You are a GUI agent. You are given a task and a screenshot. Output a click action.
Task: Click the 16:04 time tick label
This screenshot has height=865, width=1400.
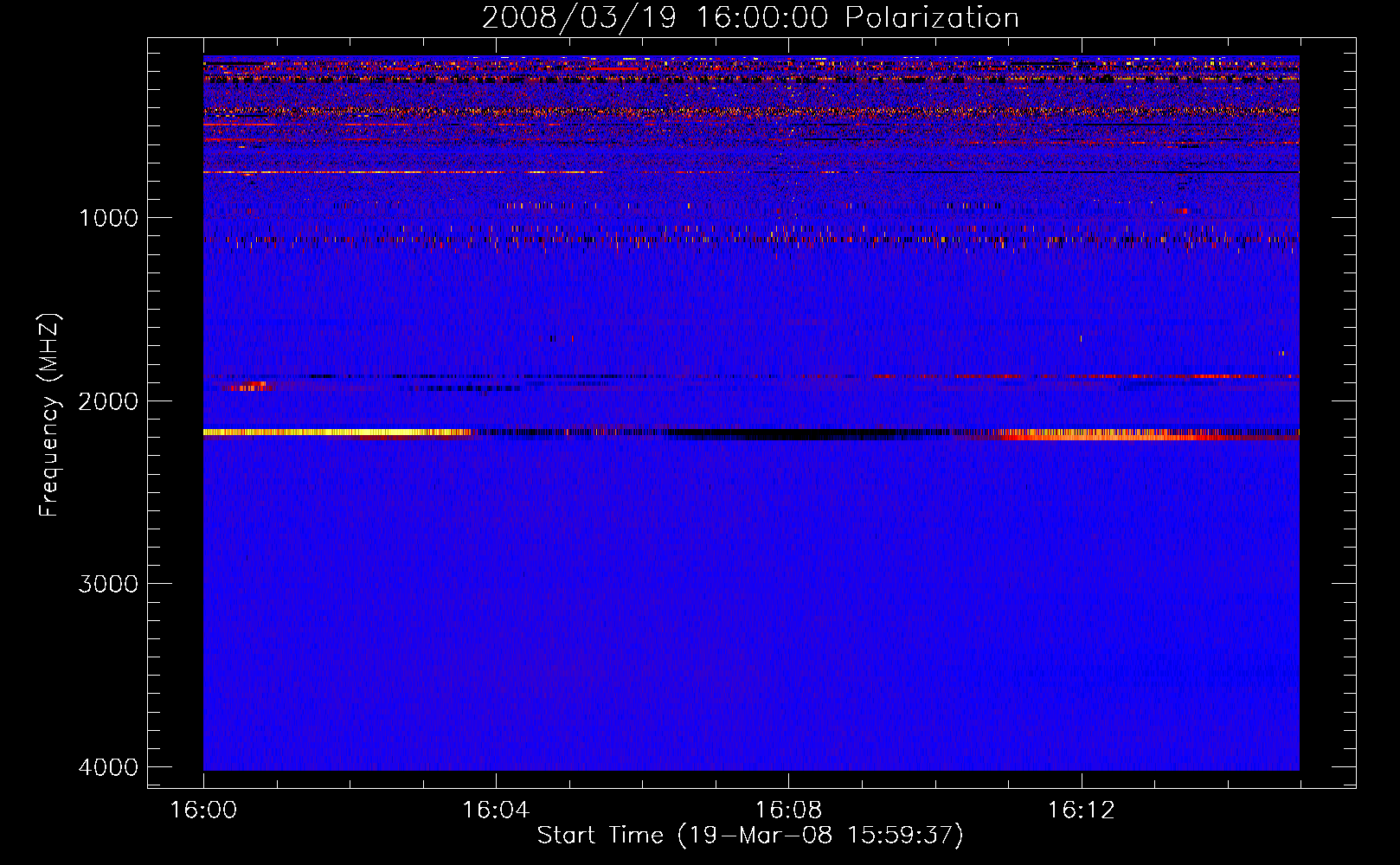pyautogui.click(x=496, y=811)
